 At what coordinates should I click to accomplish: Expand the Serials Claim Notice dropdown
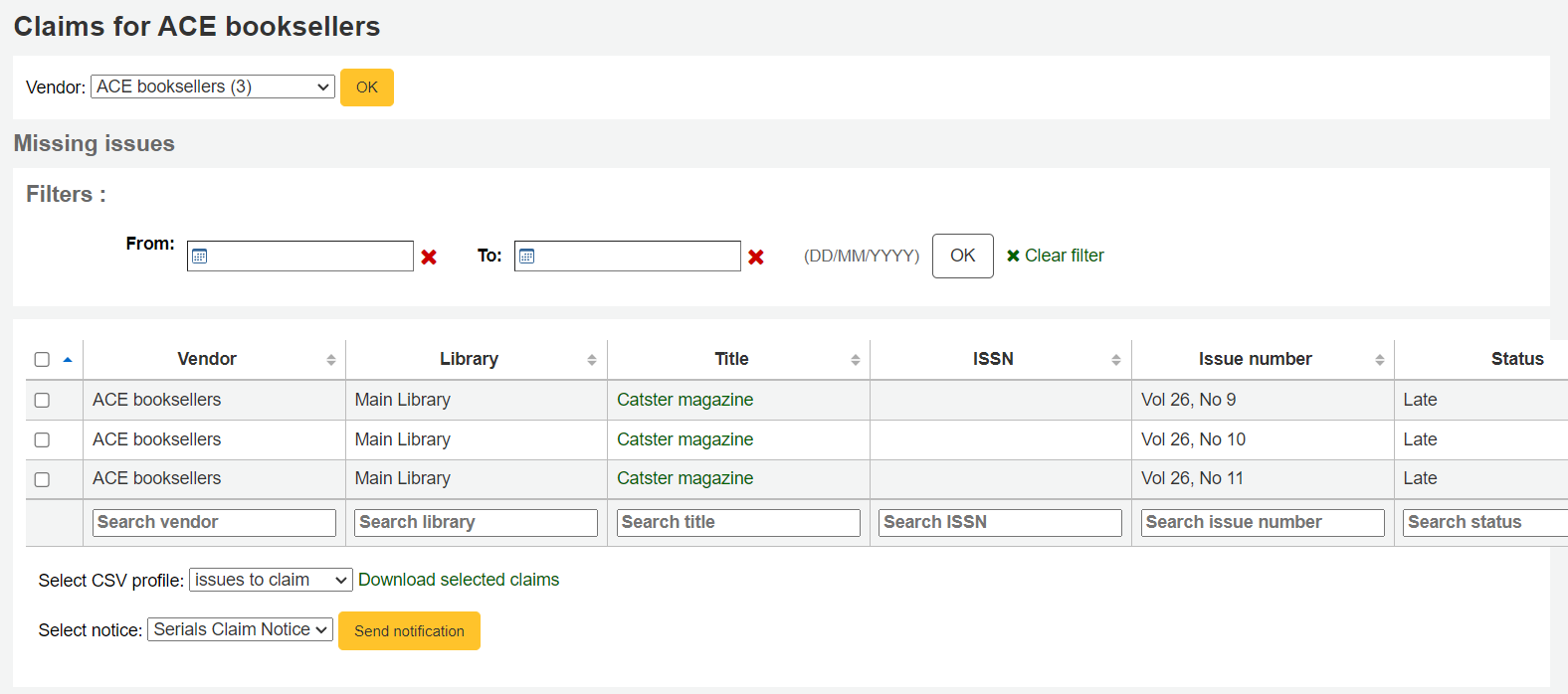240,629
